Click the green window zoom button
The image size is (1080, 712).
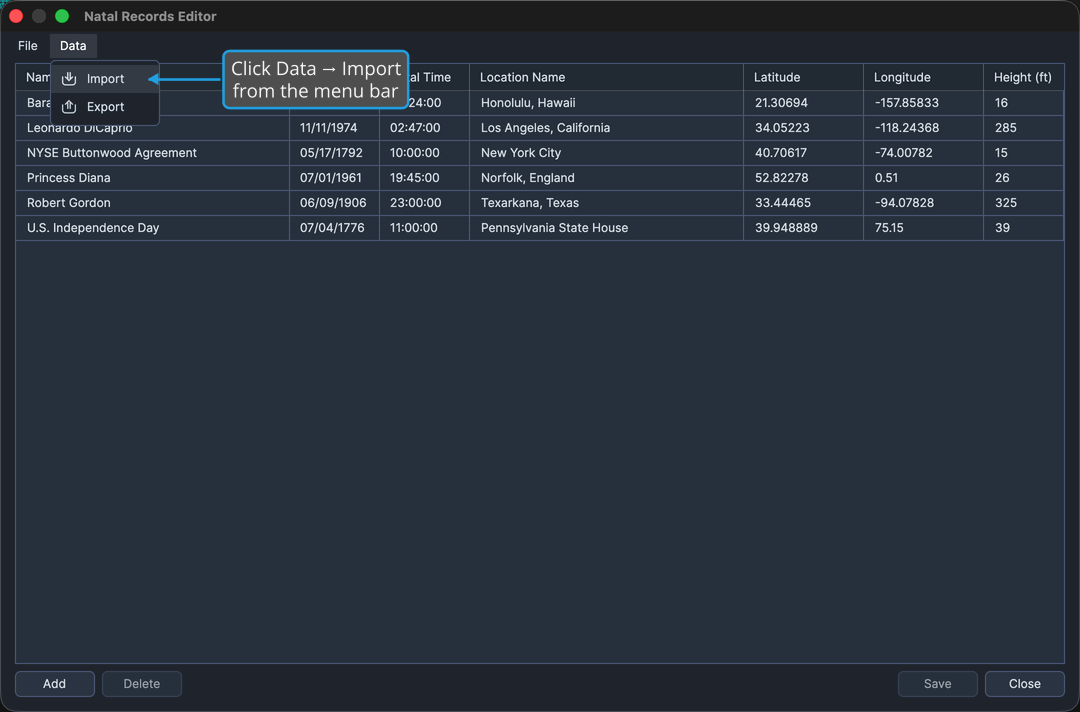(62, 16)
